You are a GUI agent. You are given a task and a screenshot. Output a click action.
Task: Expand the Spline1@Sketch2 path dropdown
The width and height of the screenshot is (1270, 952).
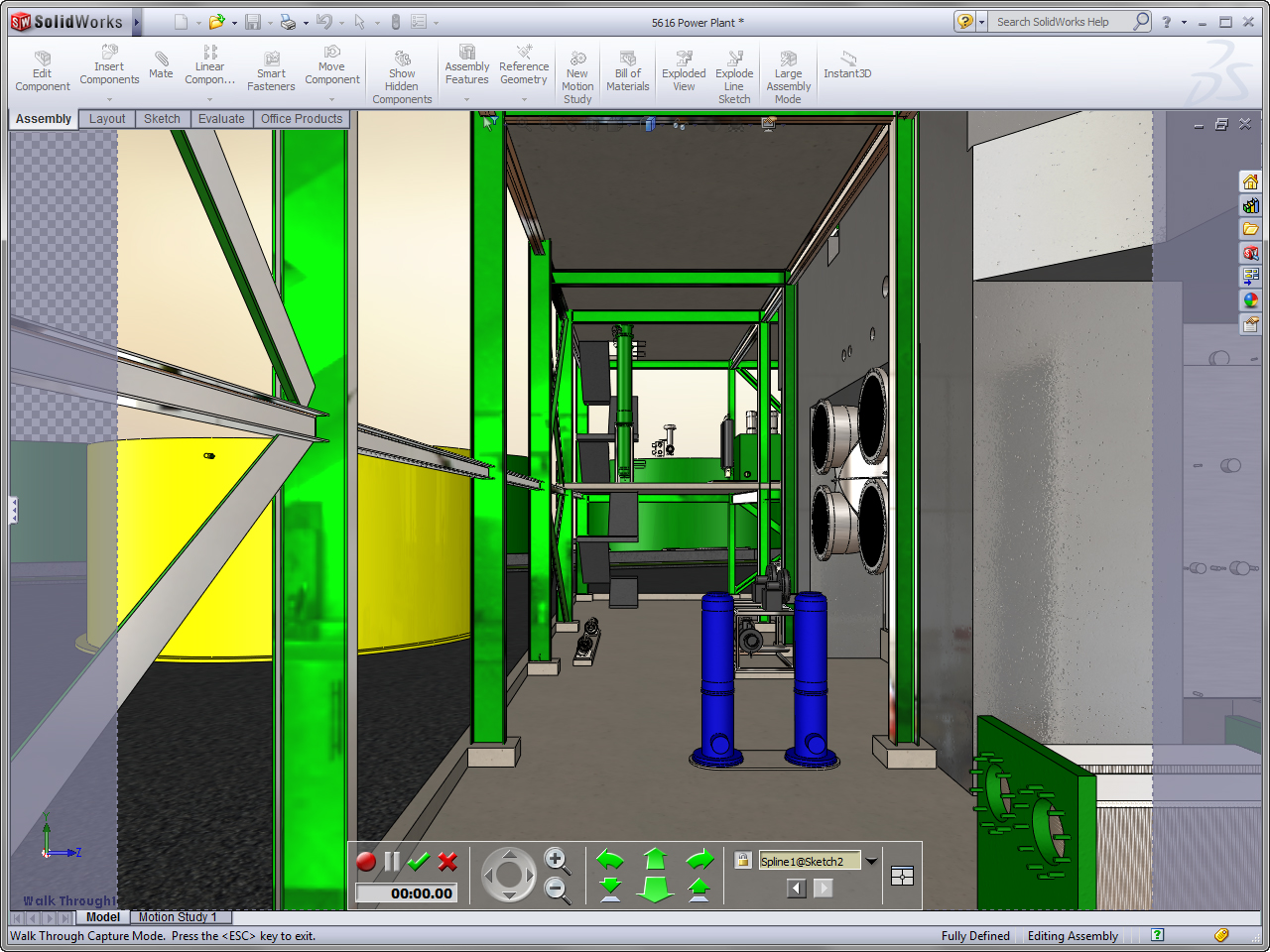(871, 861)
